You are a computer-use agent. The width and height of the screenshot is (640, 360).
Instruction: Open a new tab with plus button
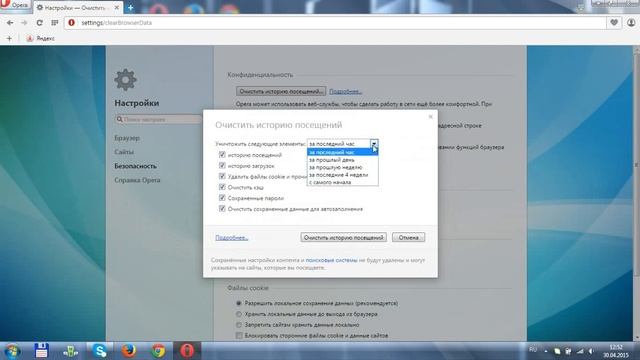(x=131, y=7)
